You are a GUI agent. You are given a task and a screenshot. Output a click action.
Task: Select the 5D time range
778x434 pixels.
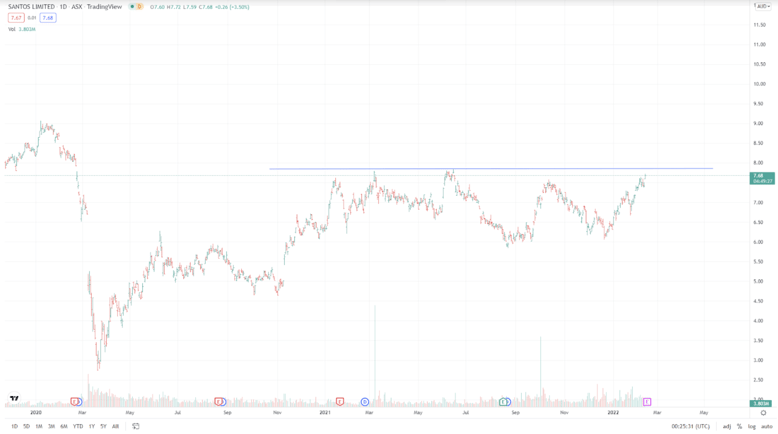tap(26, 427)
